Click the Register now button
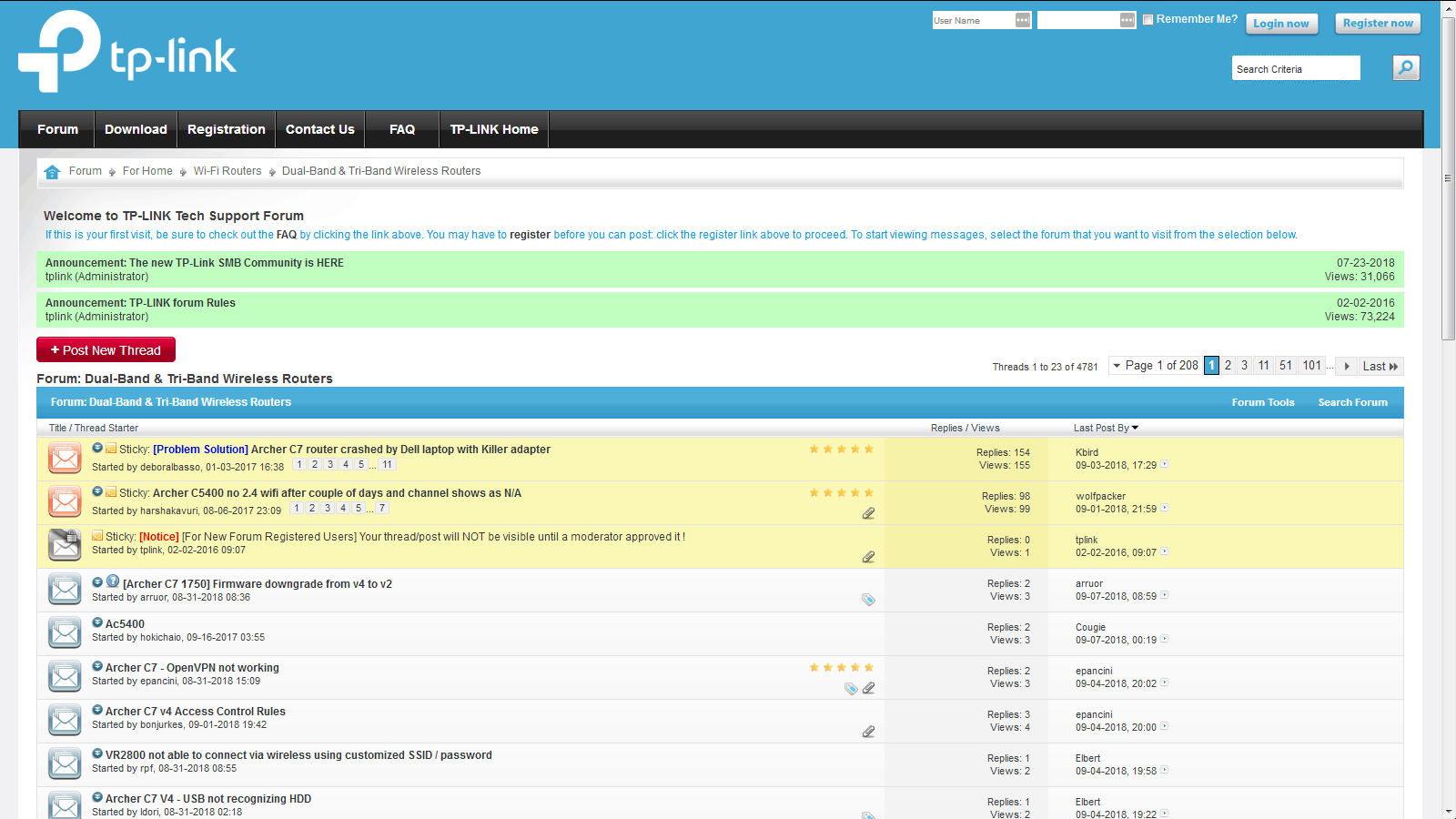This screenshot has height=819, width=1456. (1378, 23)
